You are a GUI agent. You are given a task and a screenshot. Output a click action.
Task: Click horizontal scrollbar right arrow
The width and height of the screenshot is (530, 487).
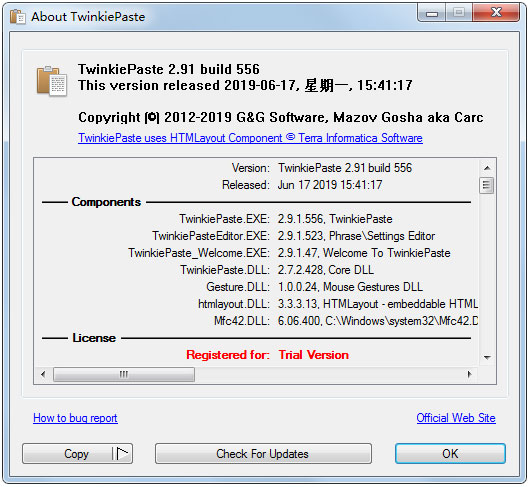pos(469,374)
